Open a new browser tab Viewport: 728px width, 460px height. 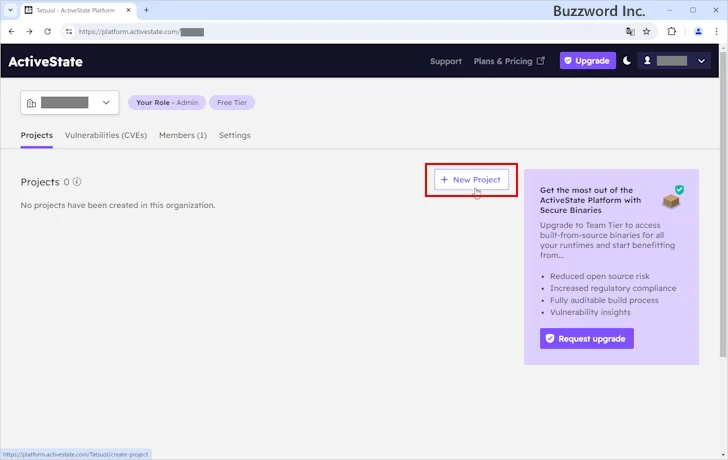click(146, 10)
